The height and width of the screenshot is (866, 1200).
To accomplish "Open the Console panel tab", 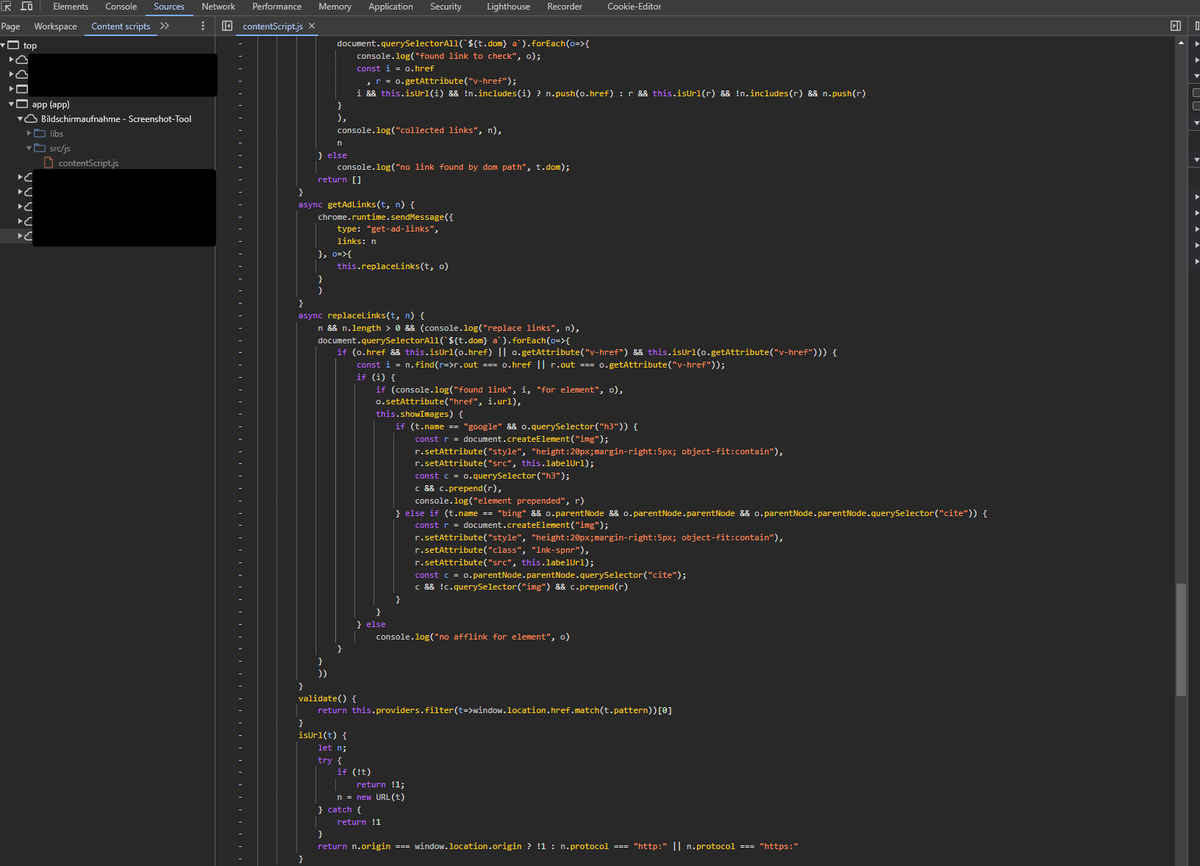I will point(121,7).
